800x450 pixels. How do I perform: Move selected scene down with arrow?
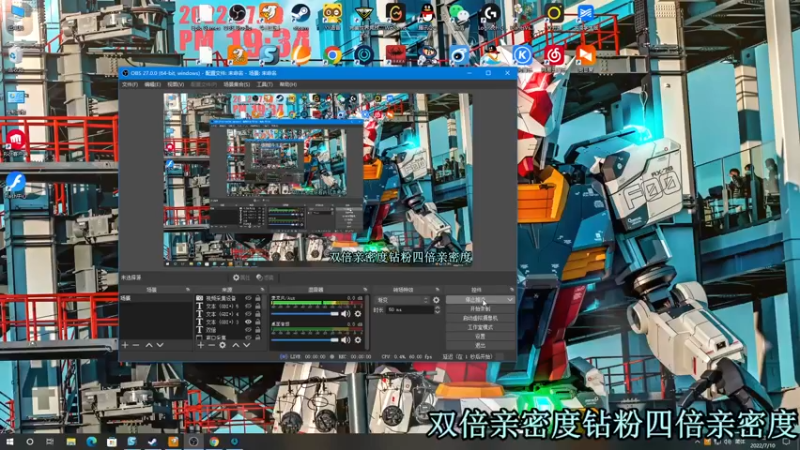(160, 345)
